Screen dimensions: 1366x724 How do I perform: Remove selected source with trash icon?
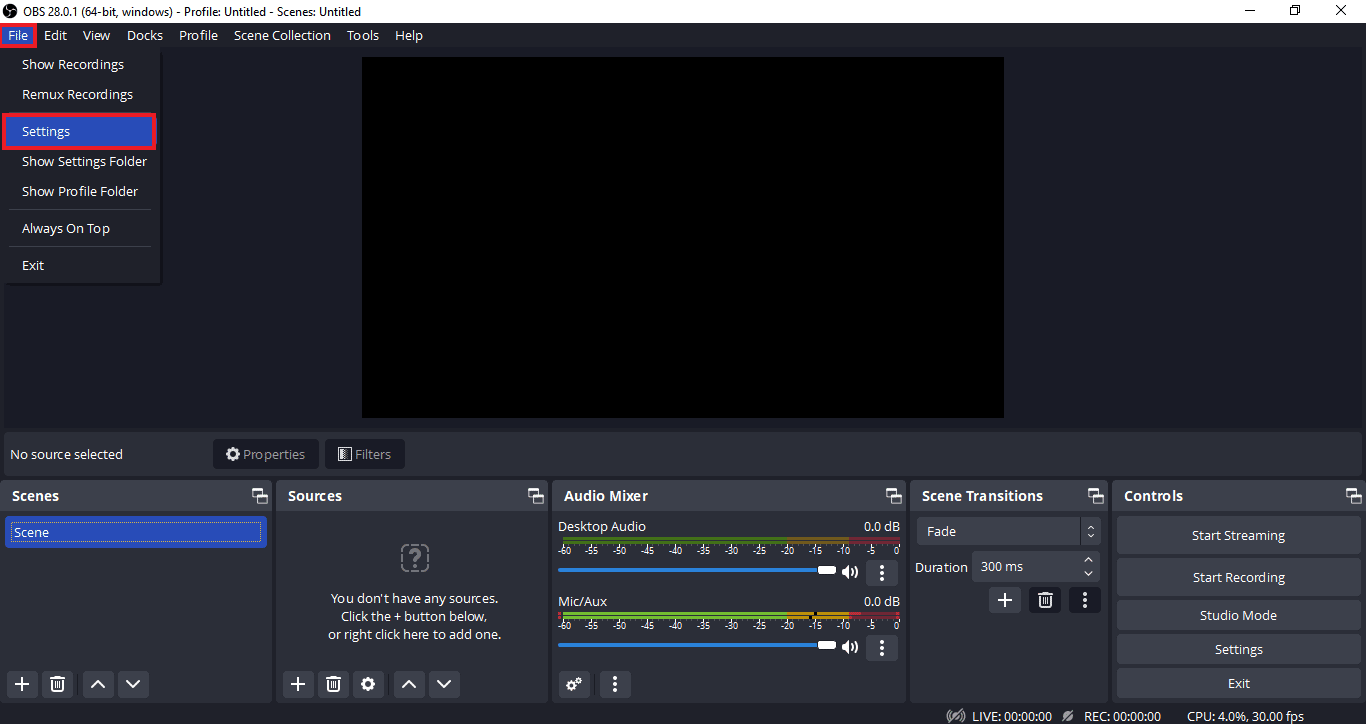coord(333,684)
